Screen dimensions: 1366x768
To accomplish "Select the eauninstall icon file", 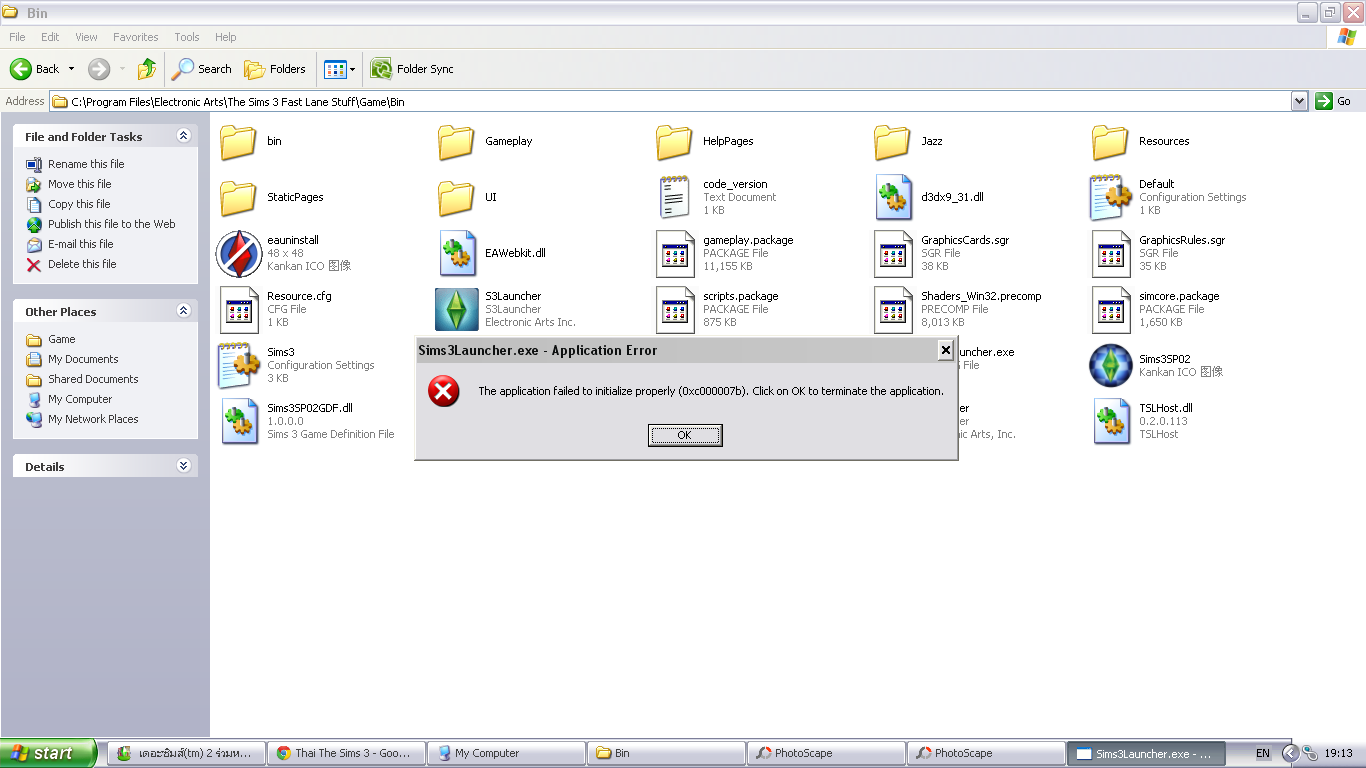I will 239,253.
